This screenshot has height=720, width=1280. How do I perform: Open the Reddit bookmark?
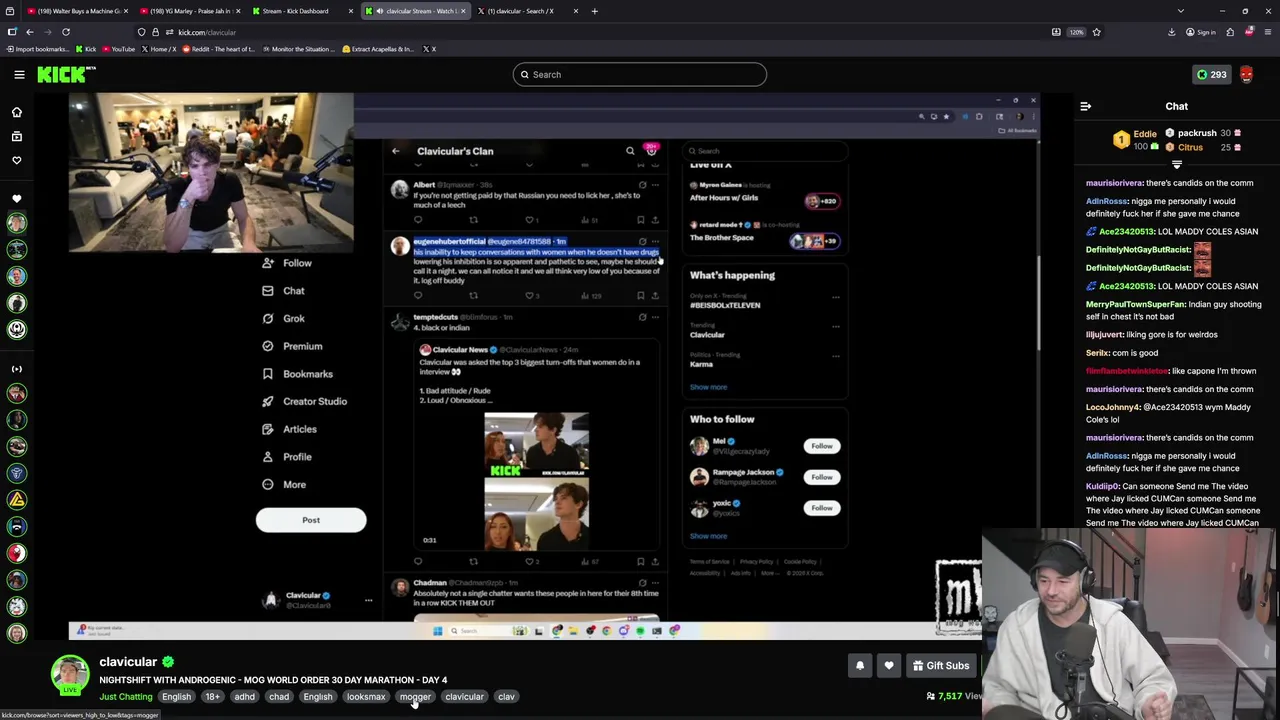coord(221,49)
